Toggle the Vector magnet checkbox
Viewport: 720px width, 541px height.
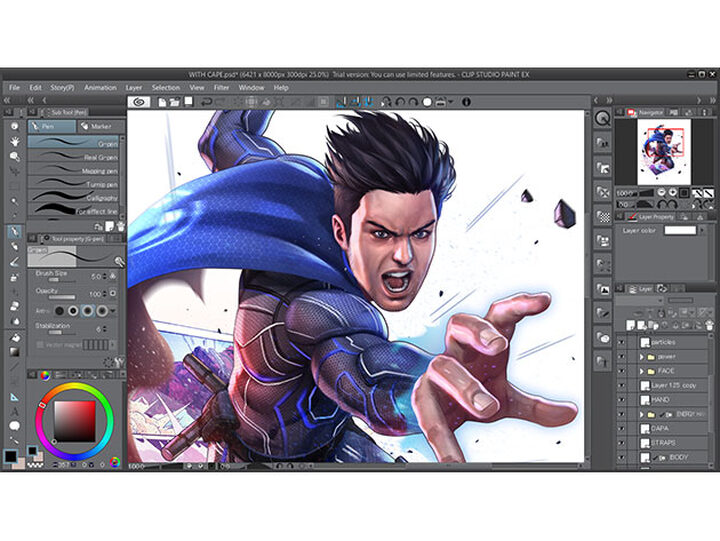point(40,344)
